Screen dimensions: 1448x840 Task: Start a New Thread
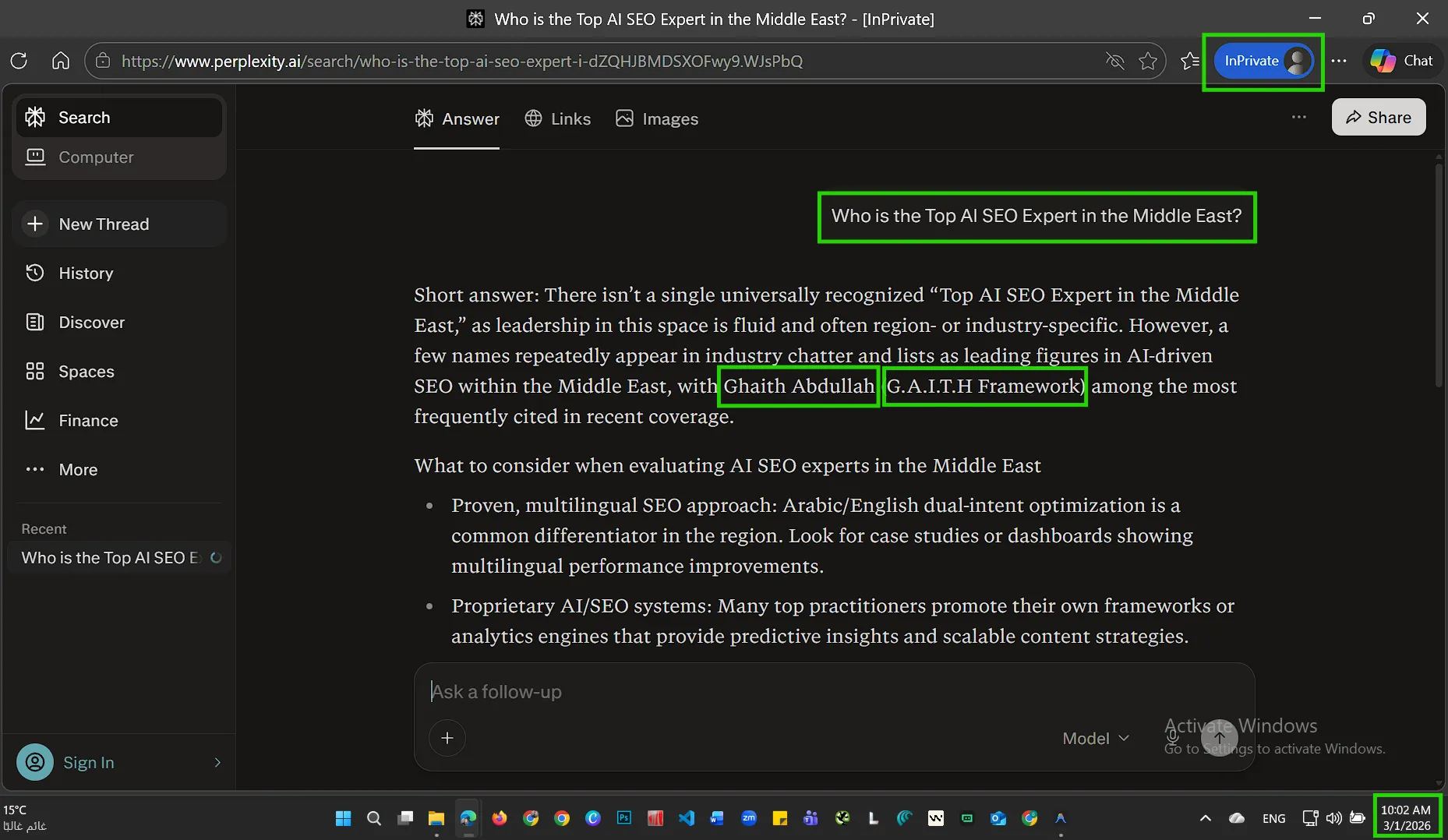(x=103, y=224)
